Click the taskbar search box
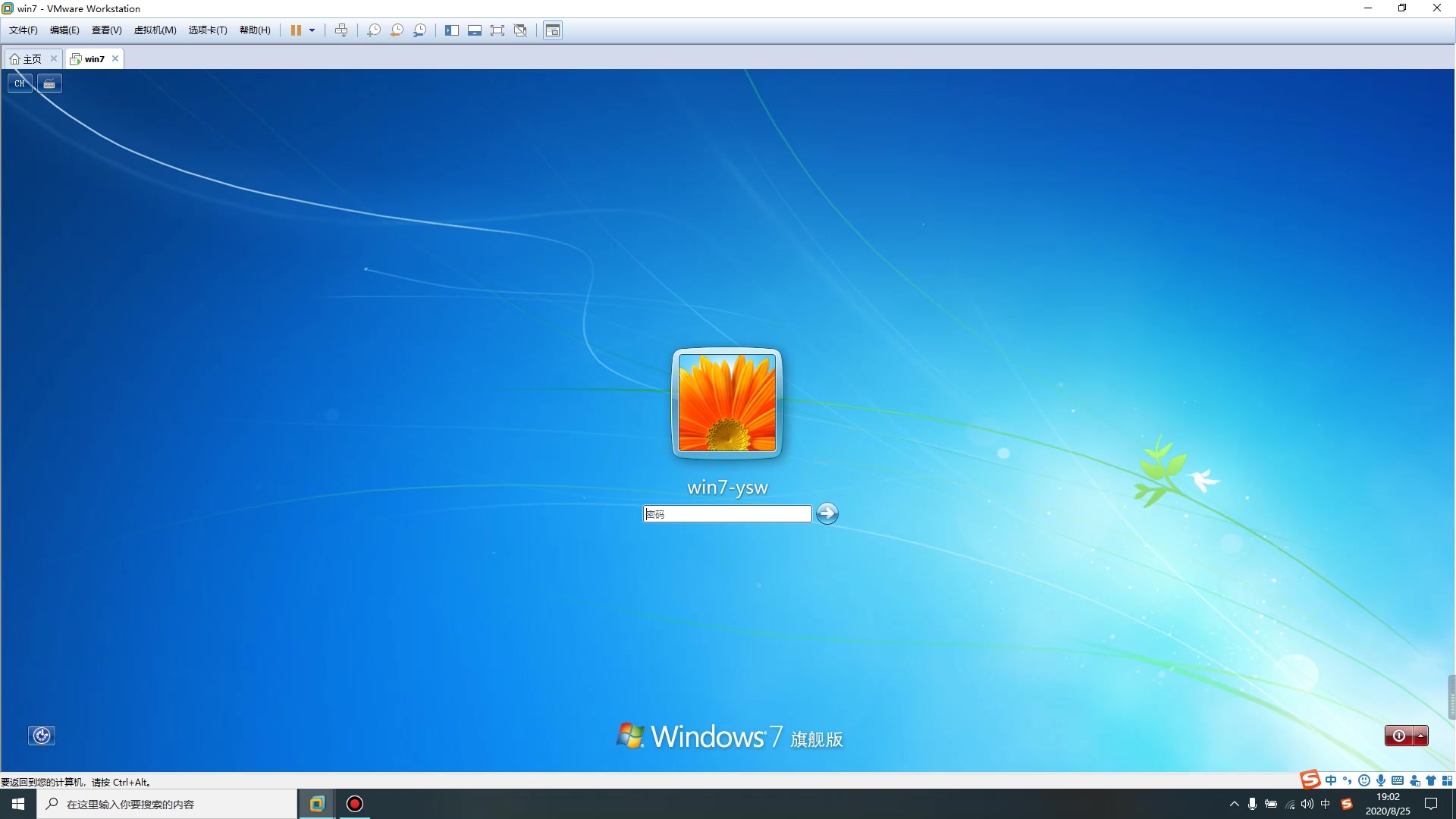The width and height of the screenshot is (1456, 819). [x=167, y=804]
